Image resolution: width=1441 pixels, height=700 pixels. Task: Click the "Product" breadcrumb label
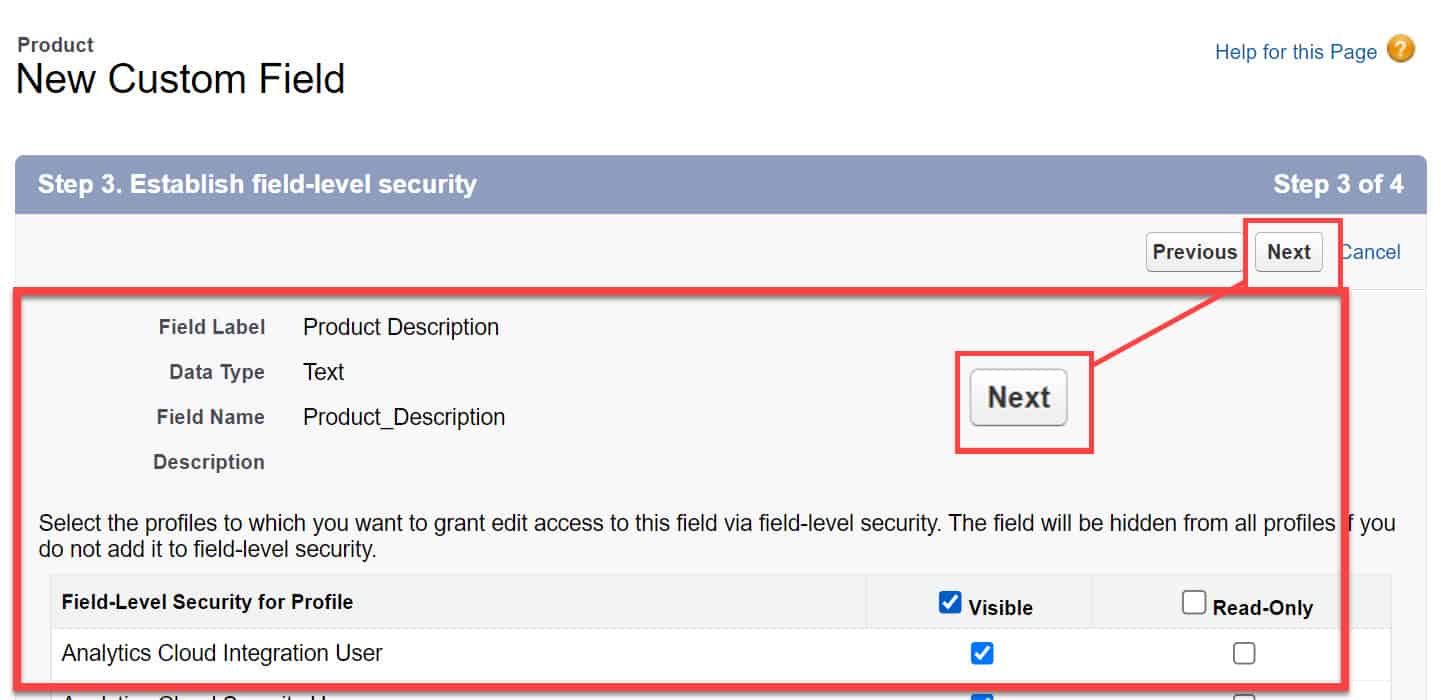pos(55,44)
